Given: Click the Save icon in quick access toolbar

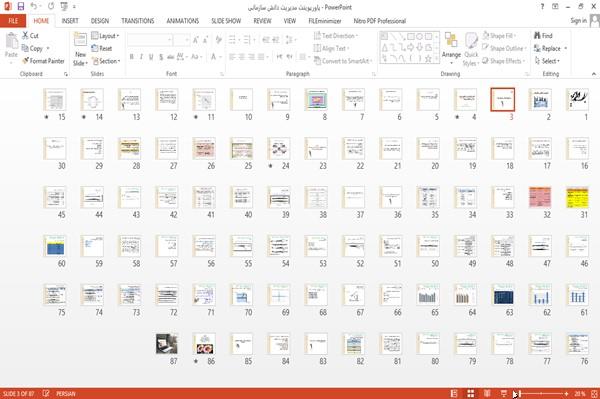Looking at the screenshot, I should pyautogui.click(x=21, y=6).
